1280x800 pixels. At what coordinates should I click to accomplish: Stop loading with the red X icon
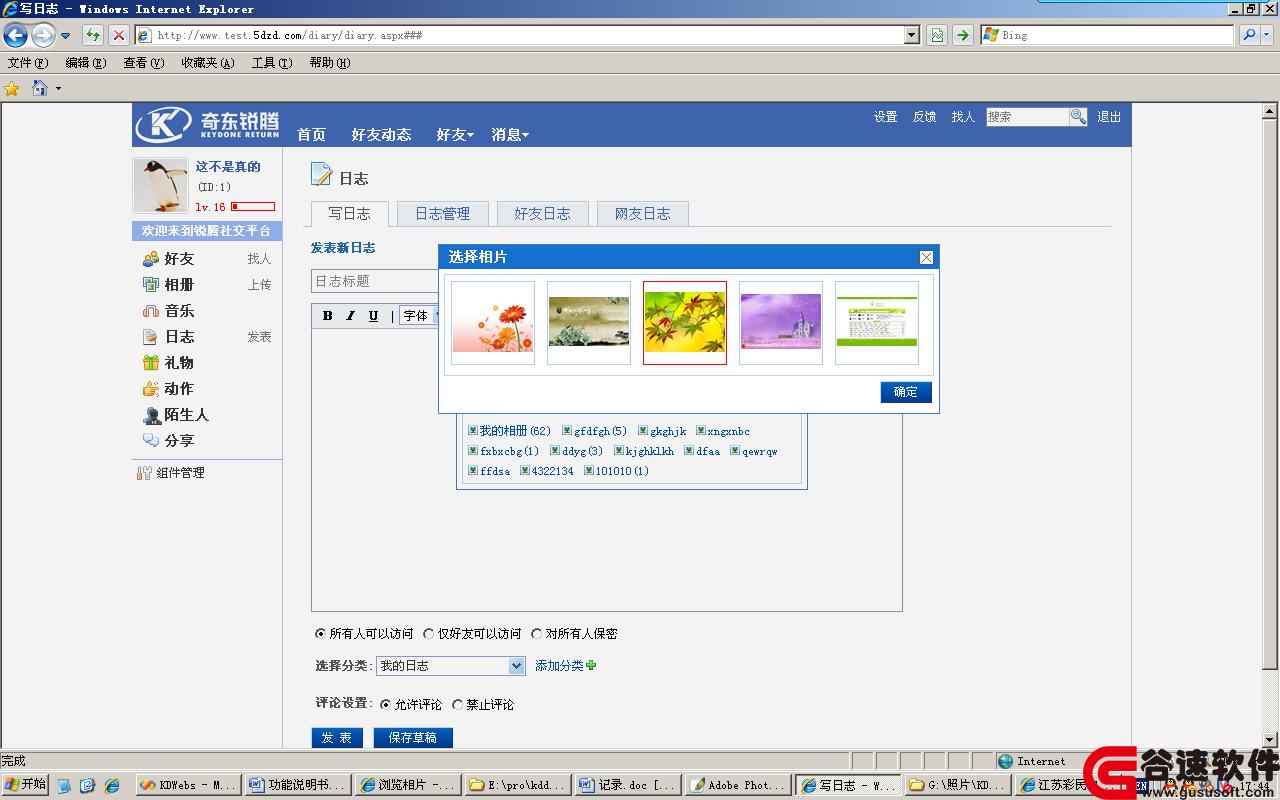point(119,35)
